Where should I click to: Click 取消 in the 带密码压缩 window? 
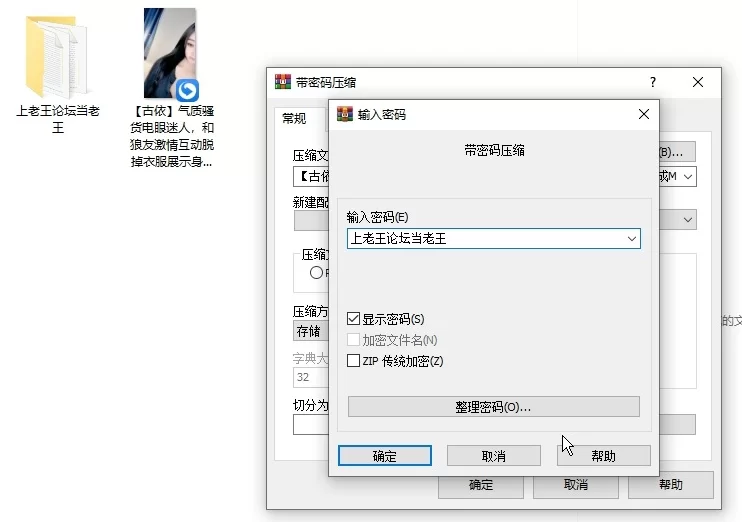pos(576,485)
